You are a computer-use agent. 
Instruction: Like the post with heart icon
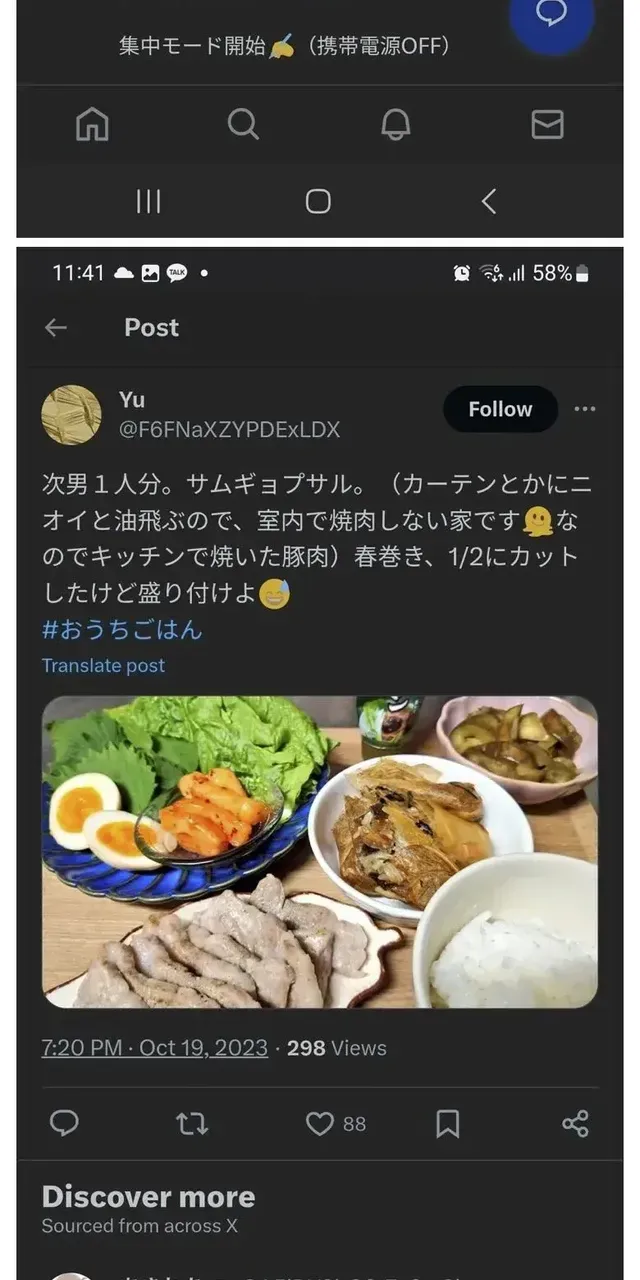point(320,1124)
